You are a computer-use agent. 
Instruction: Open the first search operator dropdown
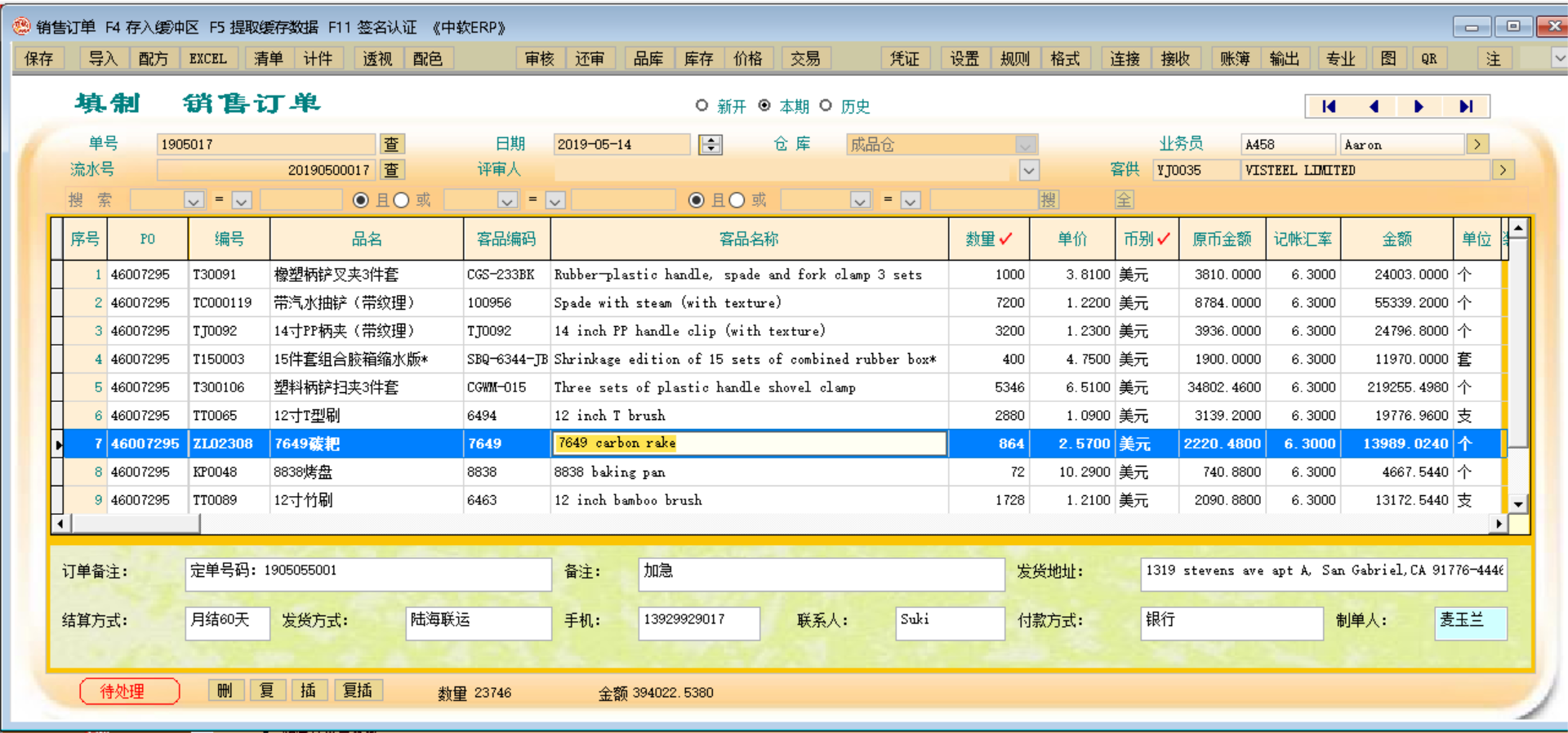pos(242,200)
